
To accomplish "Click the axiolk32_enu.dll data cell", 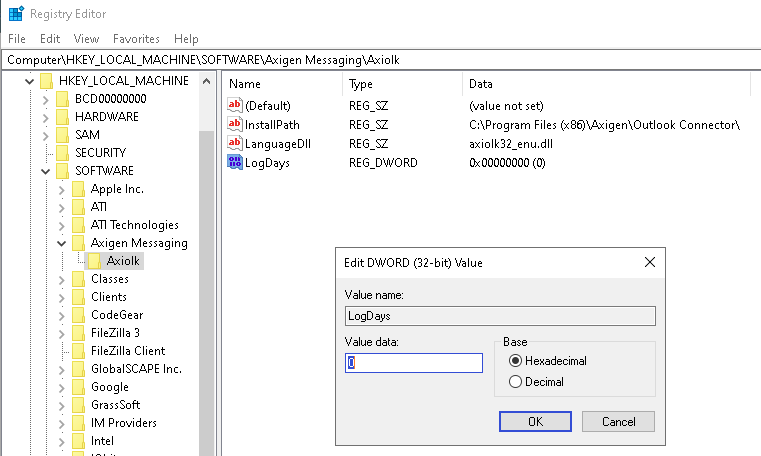I will (511, 144).
